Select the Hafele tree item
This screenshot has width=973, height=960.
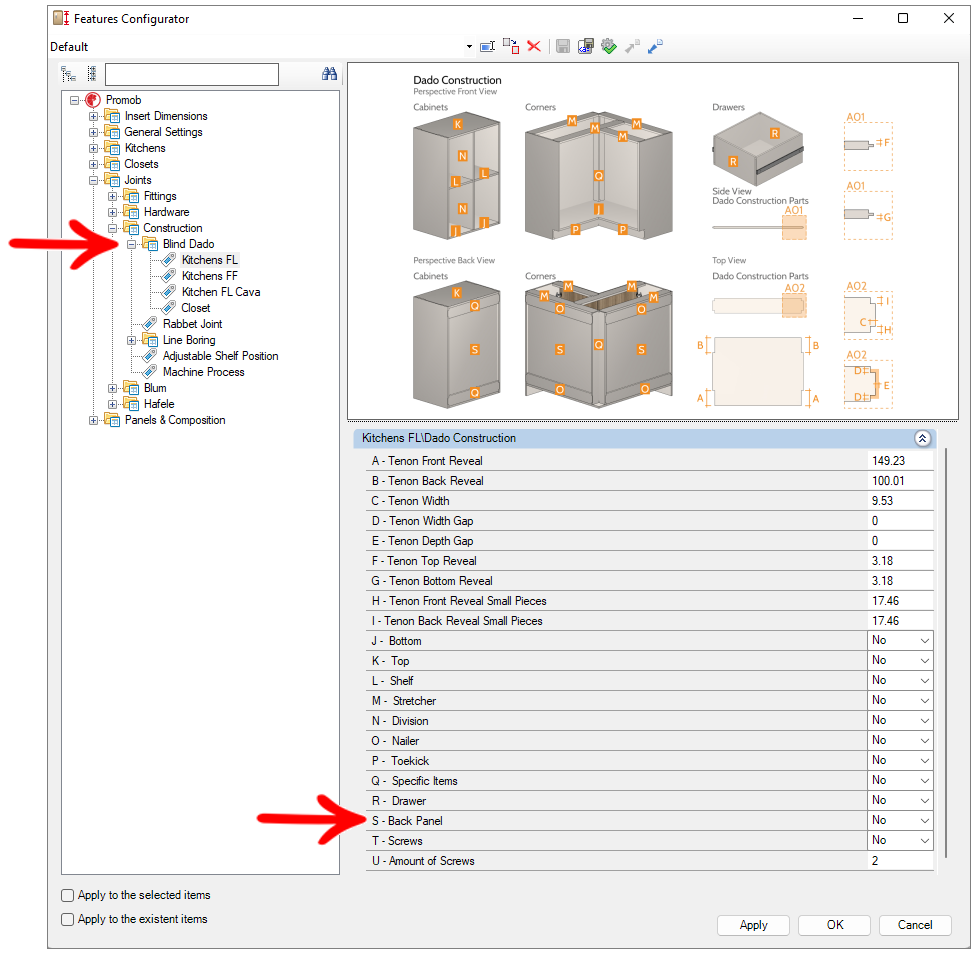pyautogui.click(x=159, y=404)
